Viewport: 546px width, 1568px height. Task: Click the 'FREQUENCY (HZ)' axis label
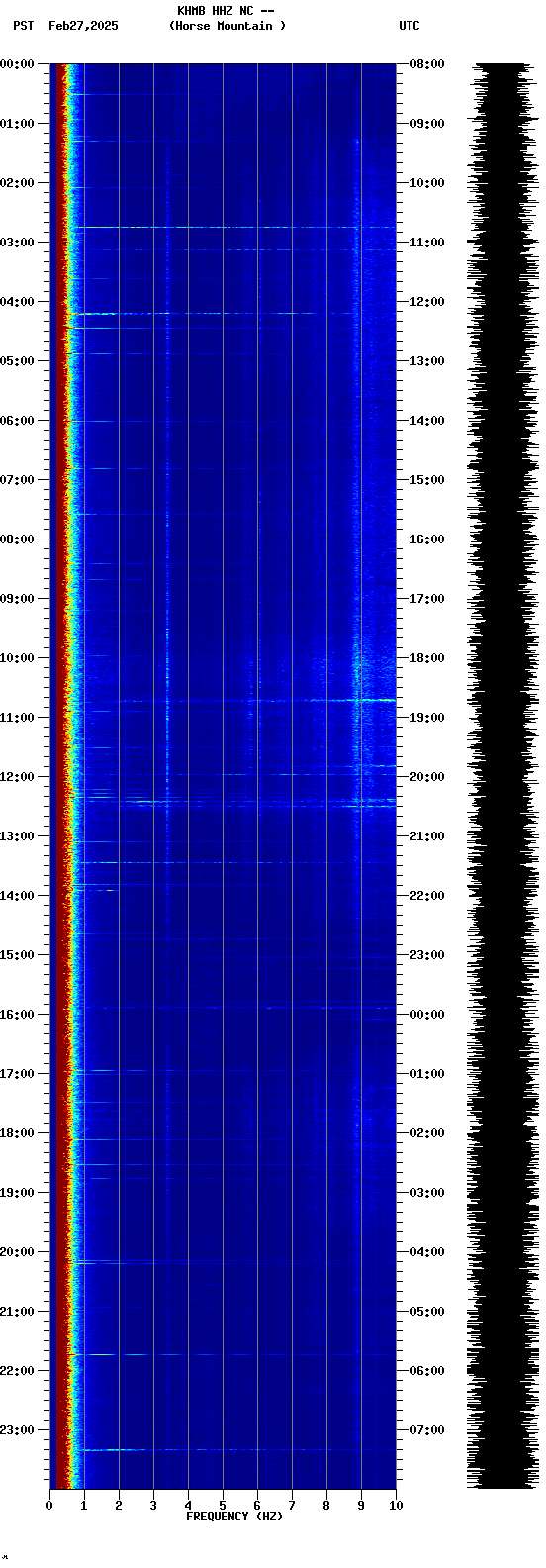(x=234, y=1517)
